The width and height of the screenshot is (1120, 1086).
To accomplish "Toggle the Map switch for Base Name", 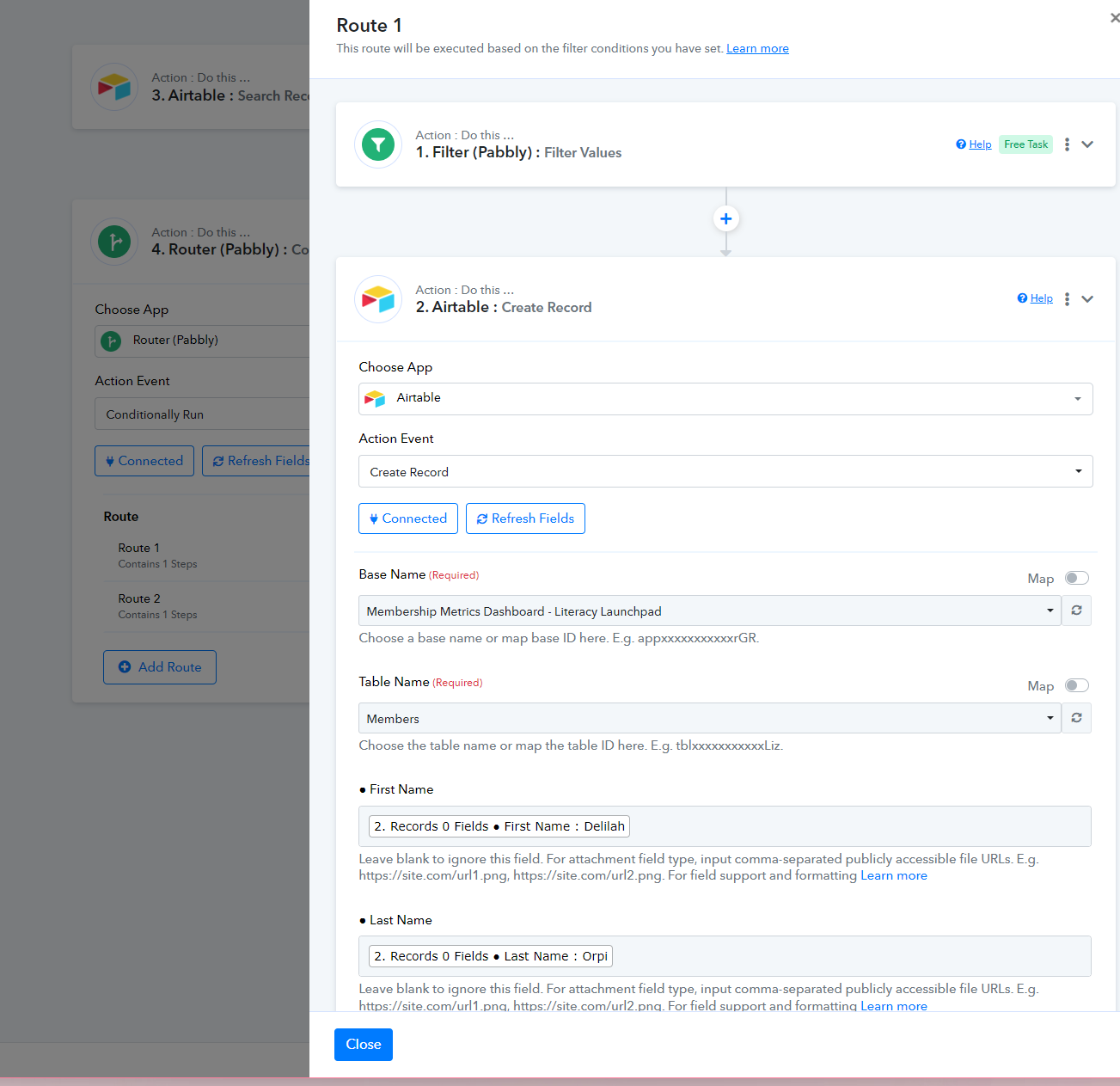I will tap(1077, 578).
